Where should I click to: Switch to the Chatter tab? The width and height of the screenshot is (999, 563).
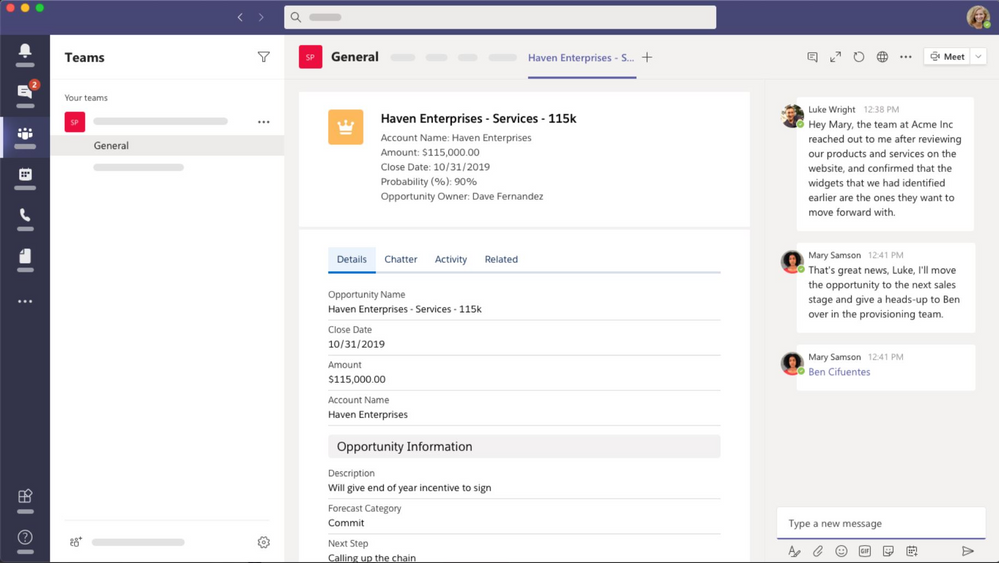[x=400, y=259]
